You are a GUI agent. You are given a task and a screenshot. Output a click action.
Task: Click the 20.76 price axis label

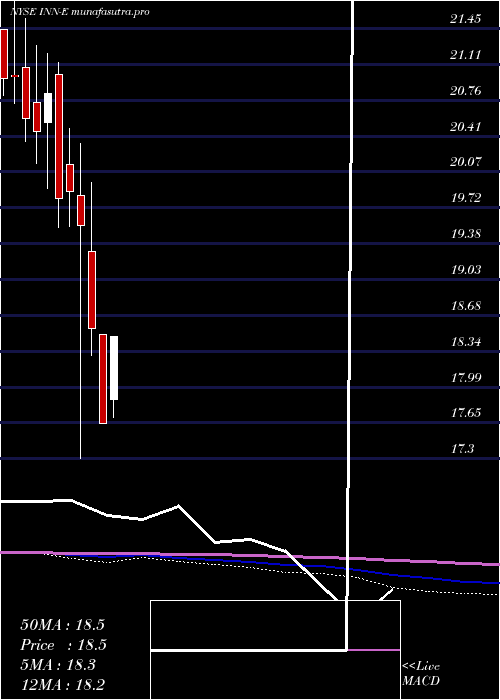click(x=466, y=91)
